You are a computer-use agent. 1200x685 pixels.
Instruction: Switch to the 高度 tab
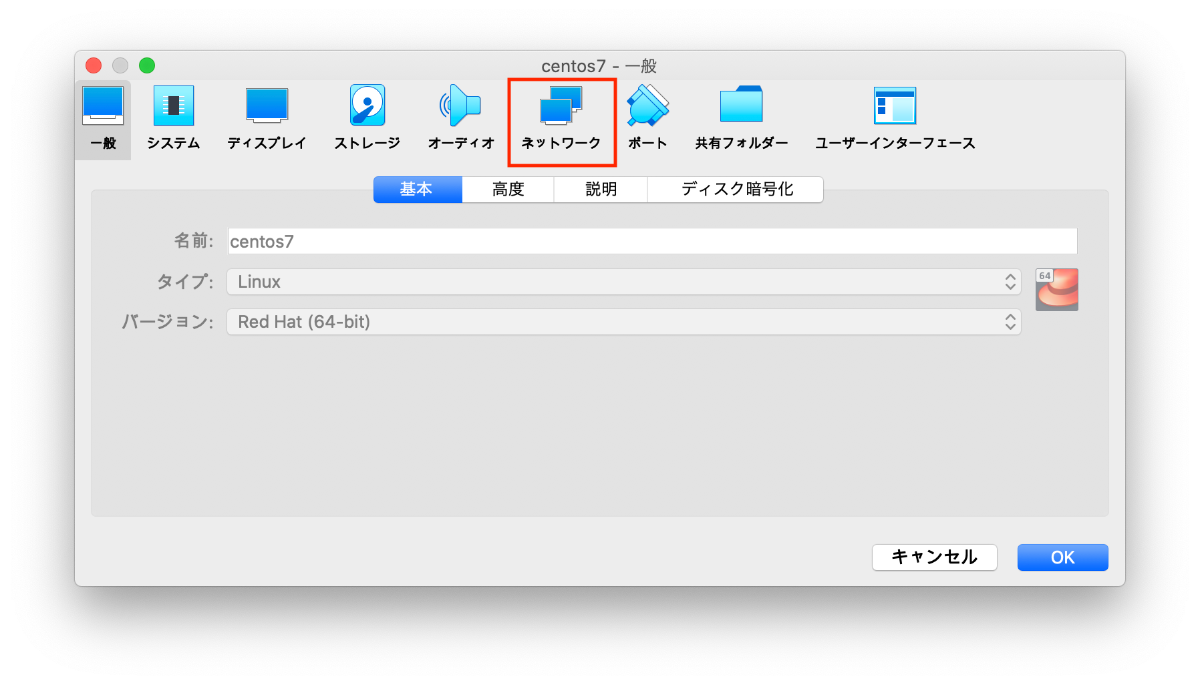point(508,189)
